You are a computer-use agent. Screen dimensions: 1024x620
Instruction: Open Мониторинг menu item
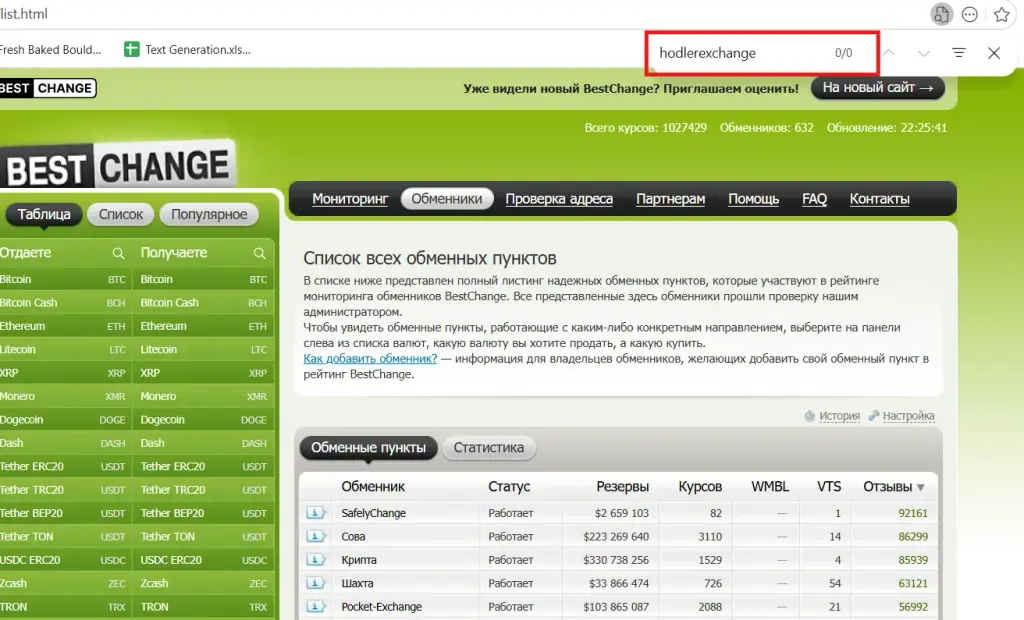[x=350, y=199]
